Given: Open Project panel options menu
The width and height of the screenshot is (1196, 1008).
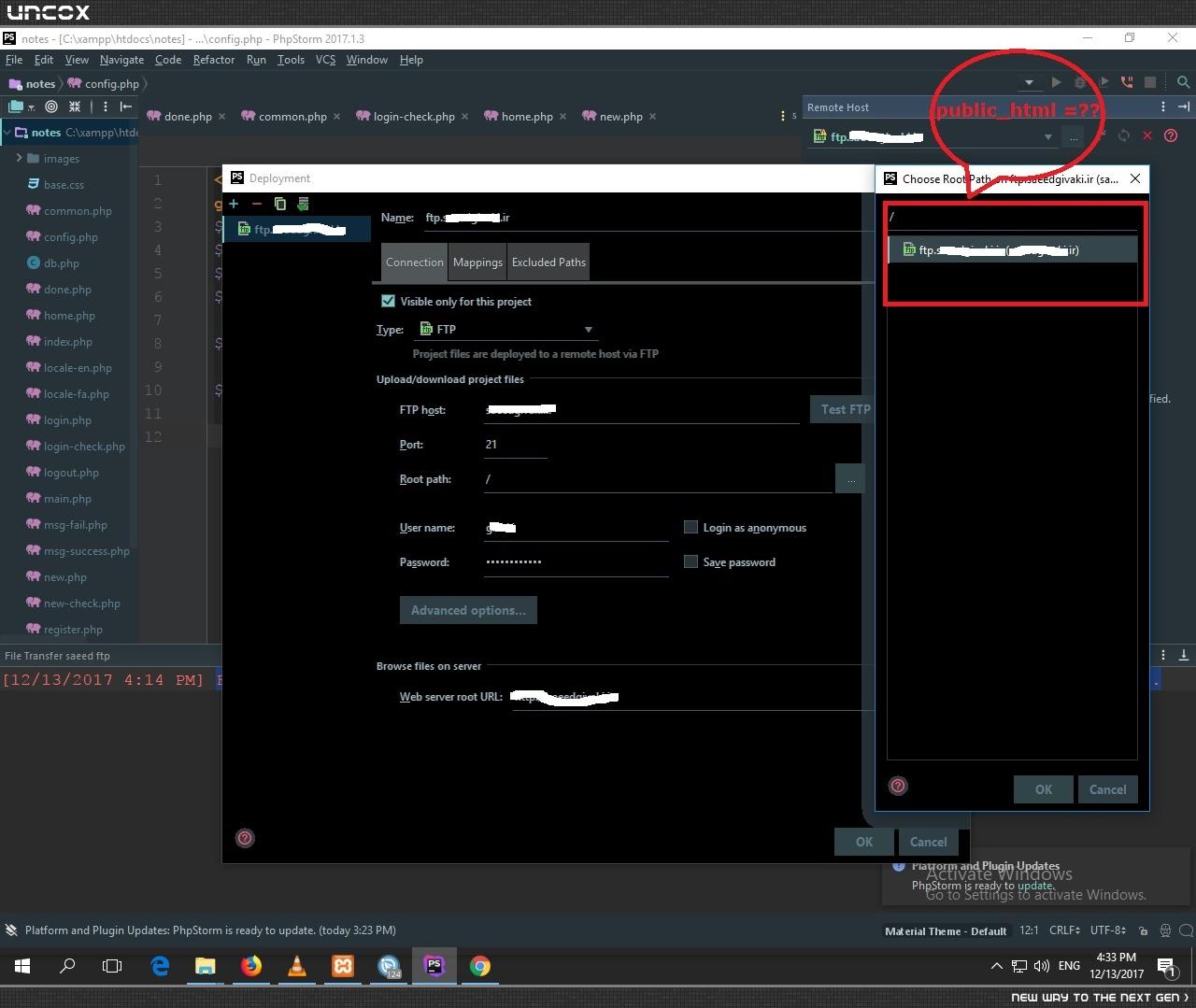Looking at the screenshot, I should tap(106, 106).
